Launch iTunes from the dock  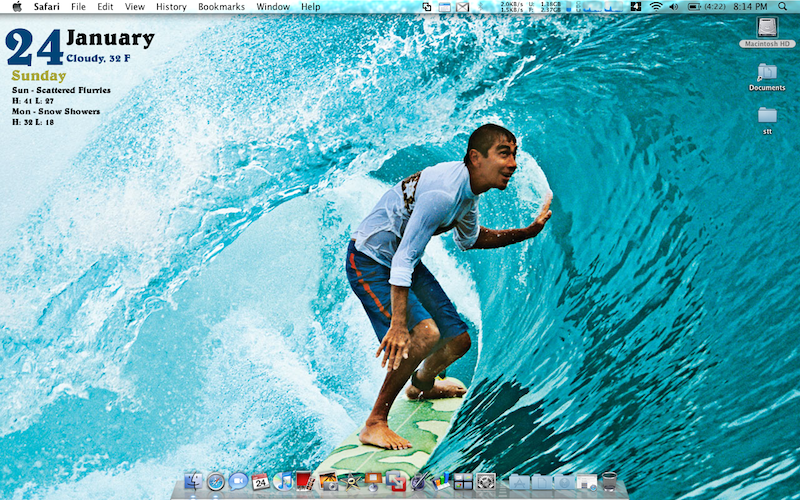click(283, 481)
